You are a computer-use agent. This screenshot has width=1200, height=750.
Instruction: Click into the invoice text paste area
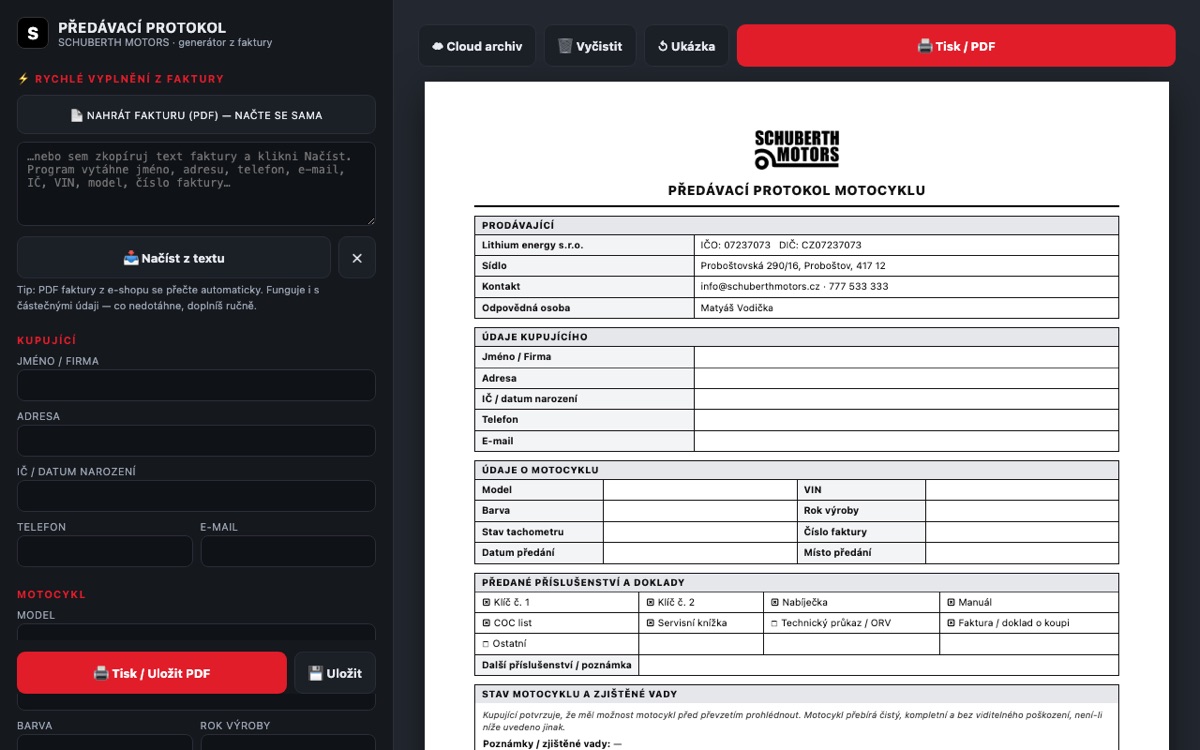point(196,184)
